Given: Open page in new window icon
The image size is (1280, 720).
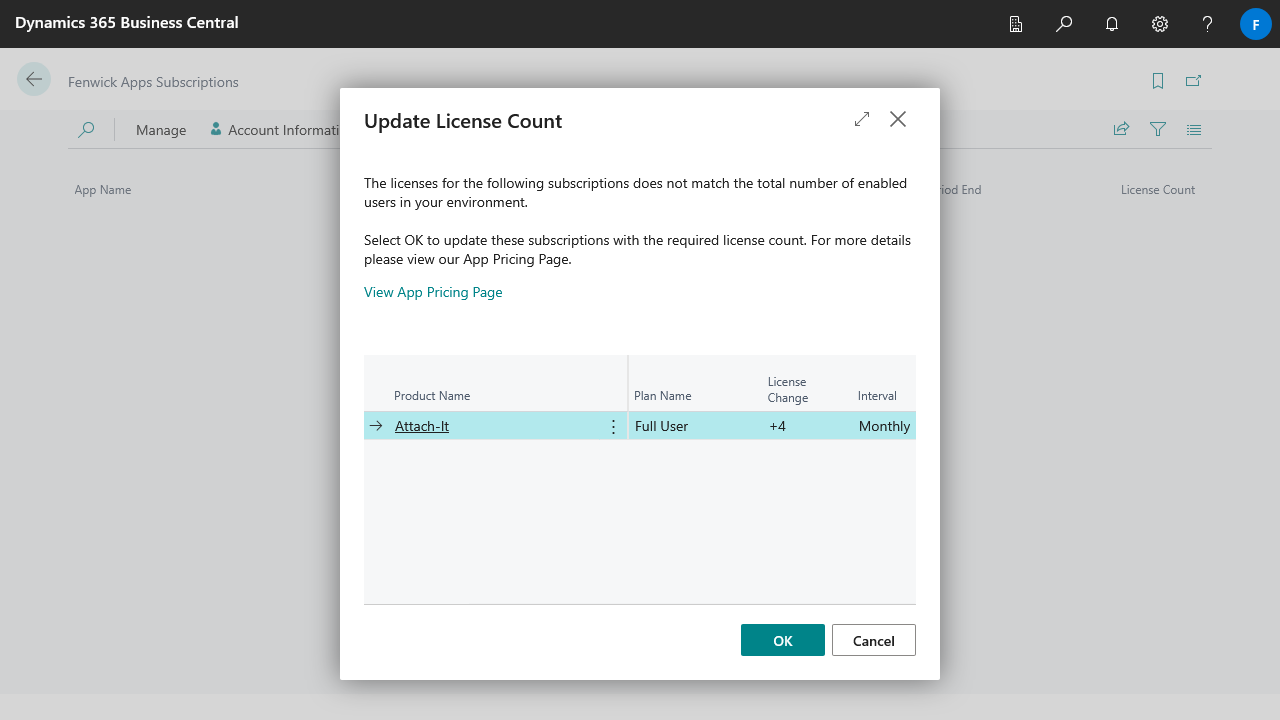Looking at the screenshot, I should coord(1193,81).
